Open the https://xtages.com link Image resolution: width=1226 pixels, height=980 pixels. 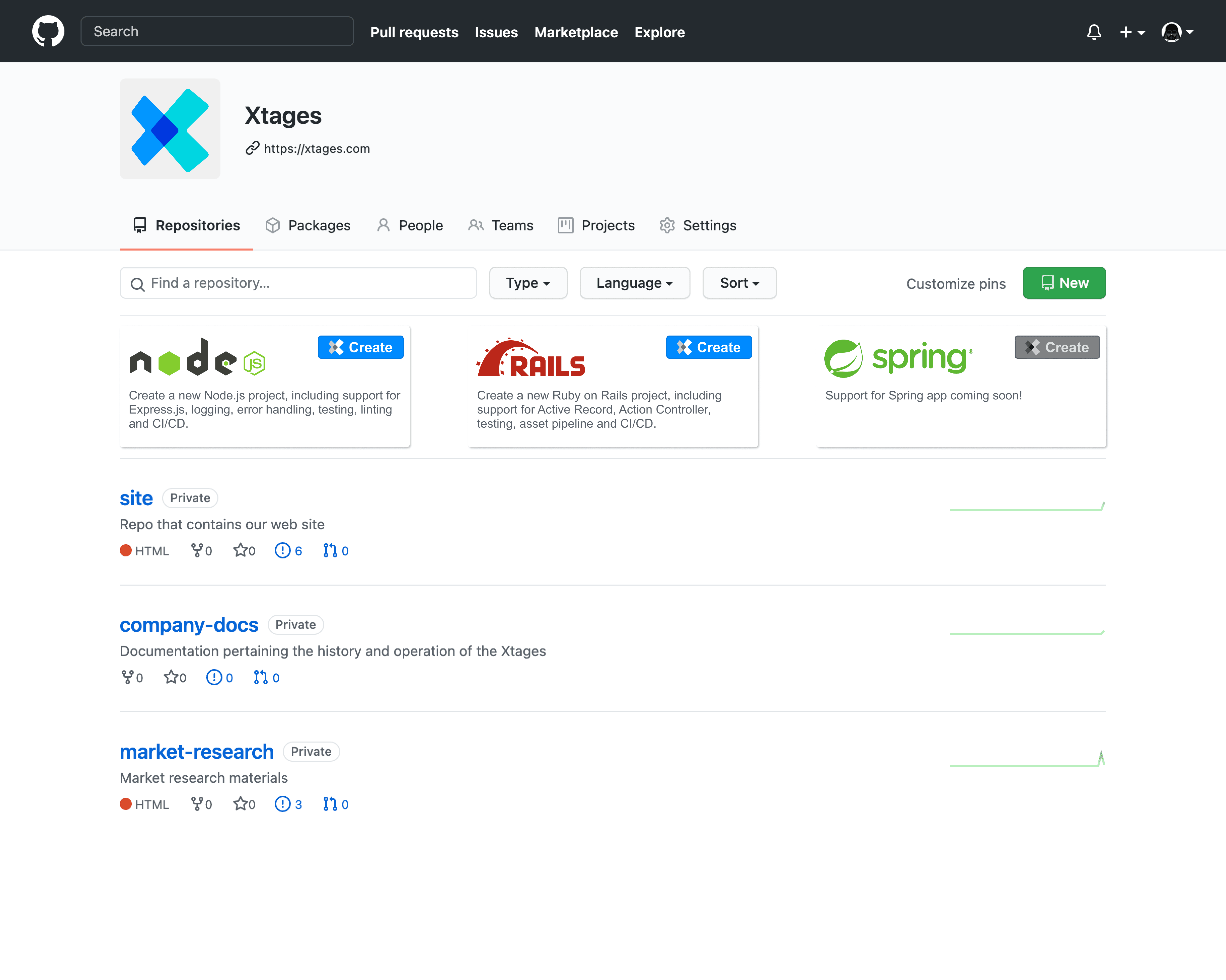tap(317, 148)
